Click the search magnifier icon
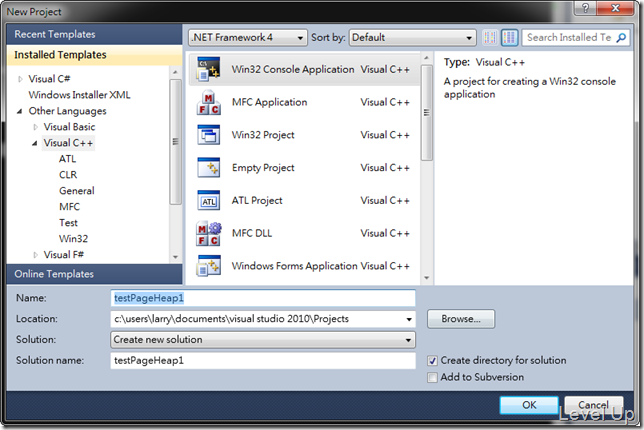 tap(621, 37)
